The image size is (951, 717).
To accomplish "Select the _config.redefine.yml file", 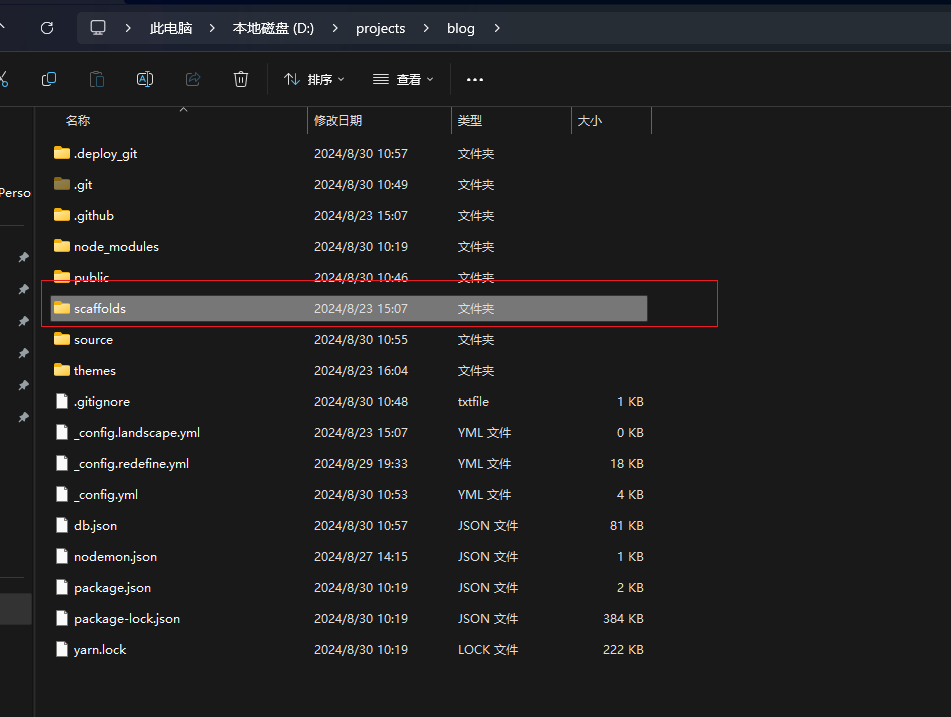I will point(131,464).
